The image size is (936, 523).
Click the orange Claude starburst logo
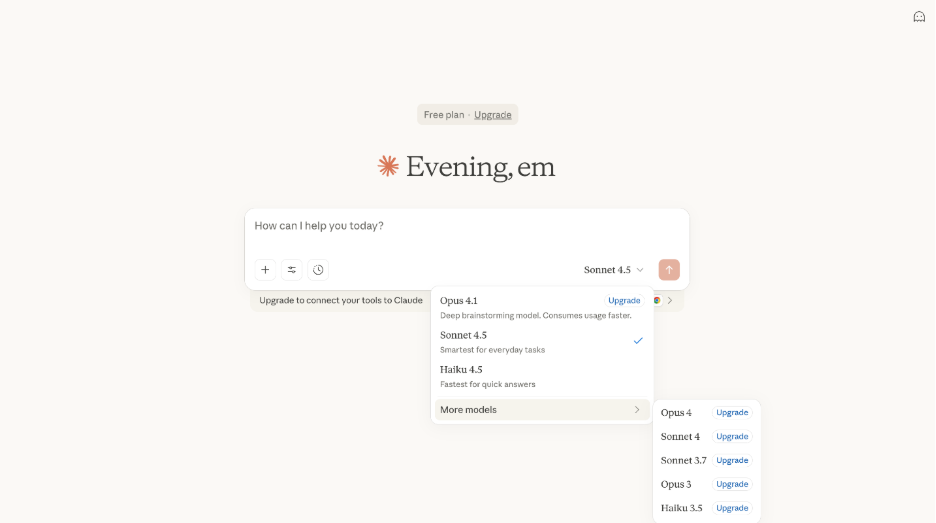tap(388, 166)
